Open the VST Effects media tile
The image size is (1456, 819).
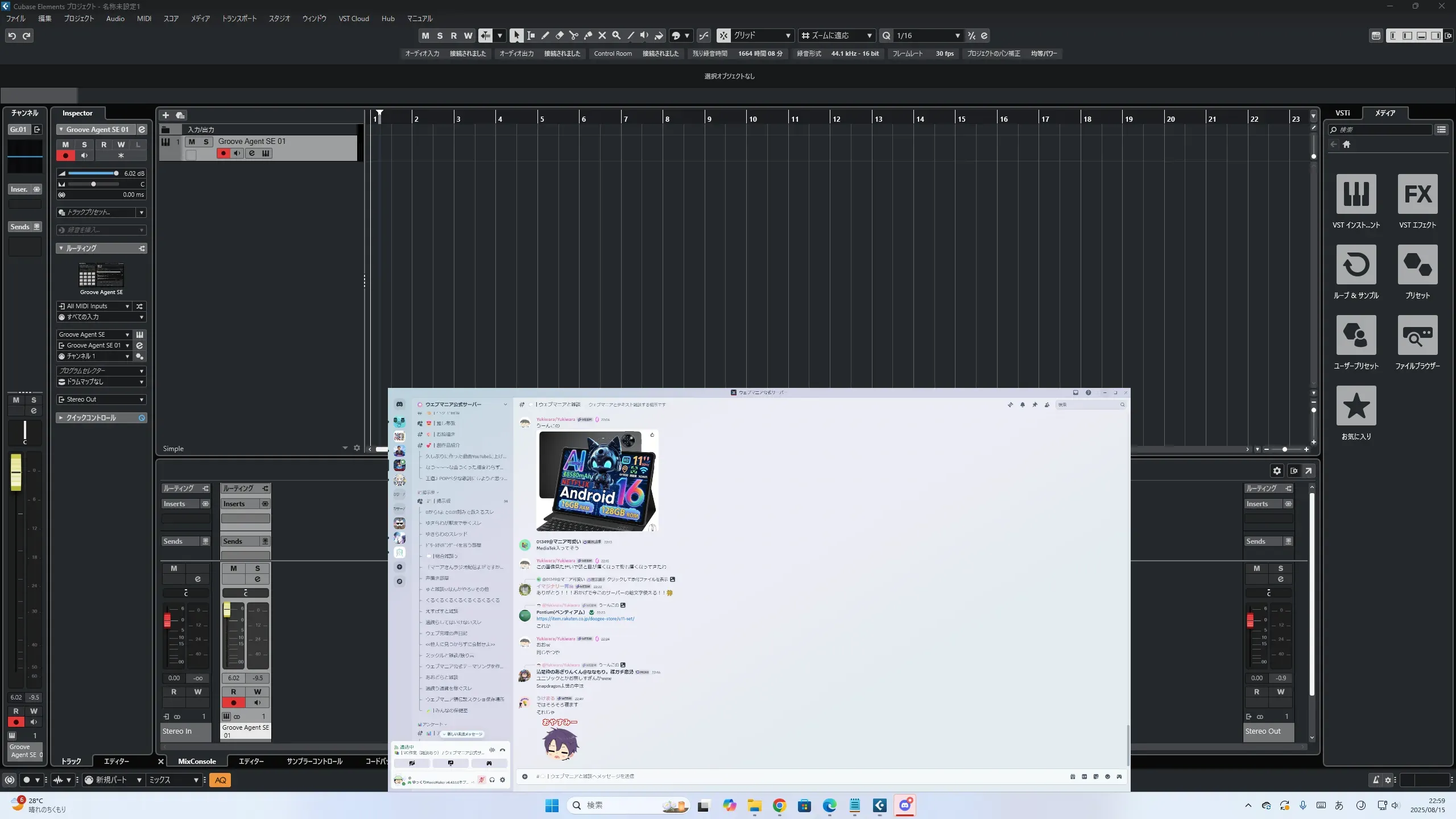(x=1417, y=194)
